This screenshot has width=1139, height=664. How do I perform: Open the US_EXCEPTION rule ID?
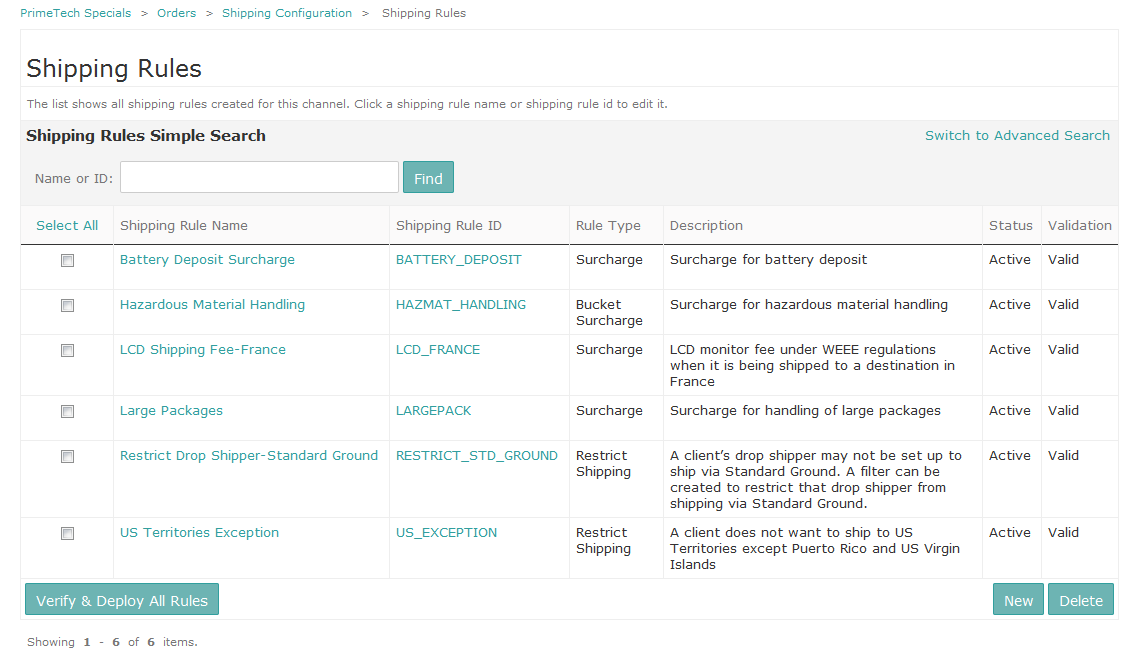pyautogui.click(x=446, y=532)
